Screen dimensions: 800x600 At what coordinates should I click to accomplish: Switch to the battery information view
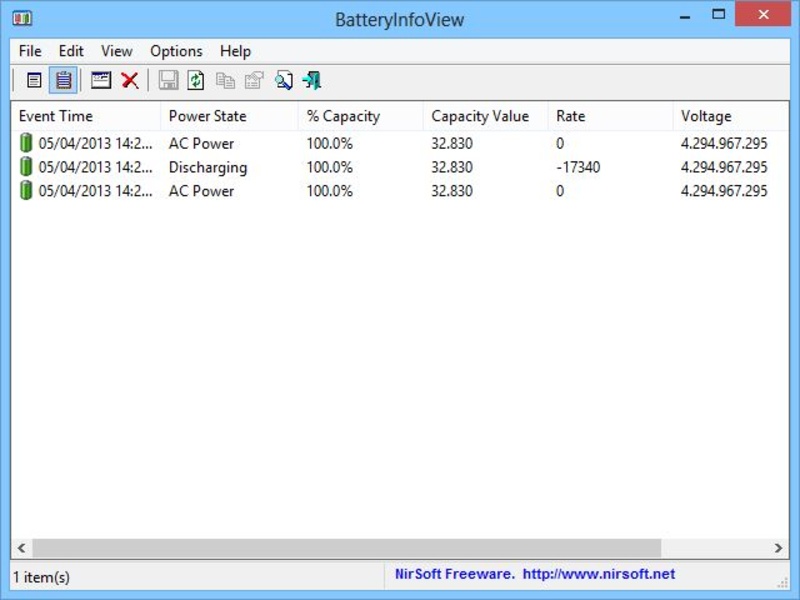click(x=33, y=80)
